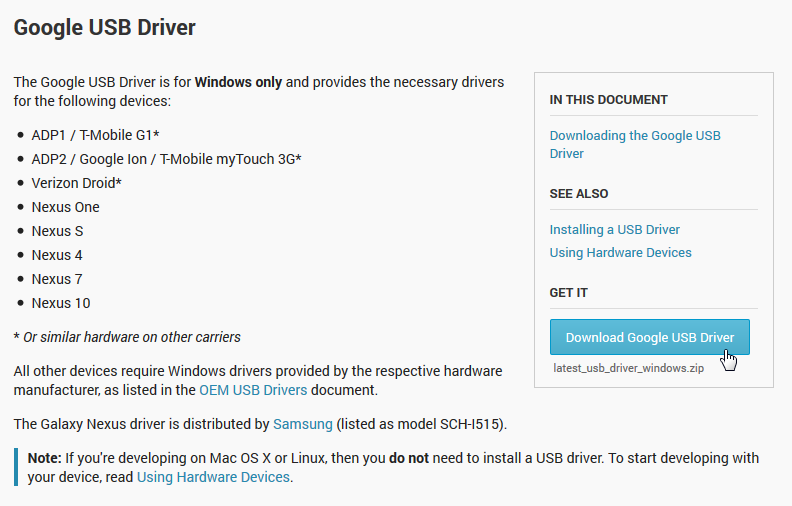Click the GET IT sidebar heading
The width and height of the screenshot is (792, 506).
point(568,293)
